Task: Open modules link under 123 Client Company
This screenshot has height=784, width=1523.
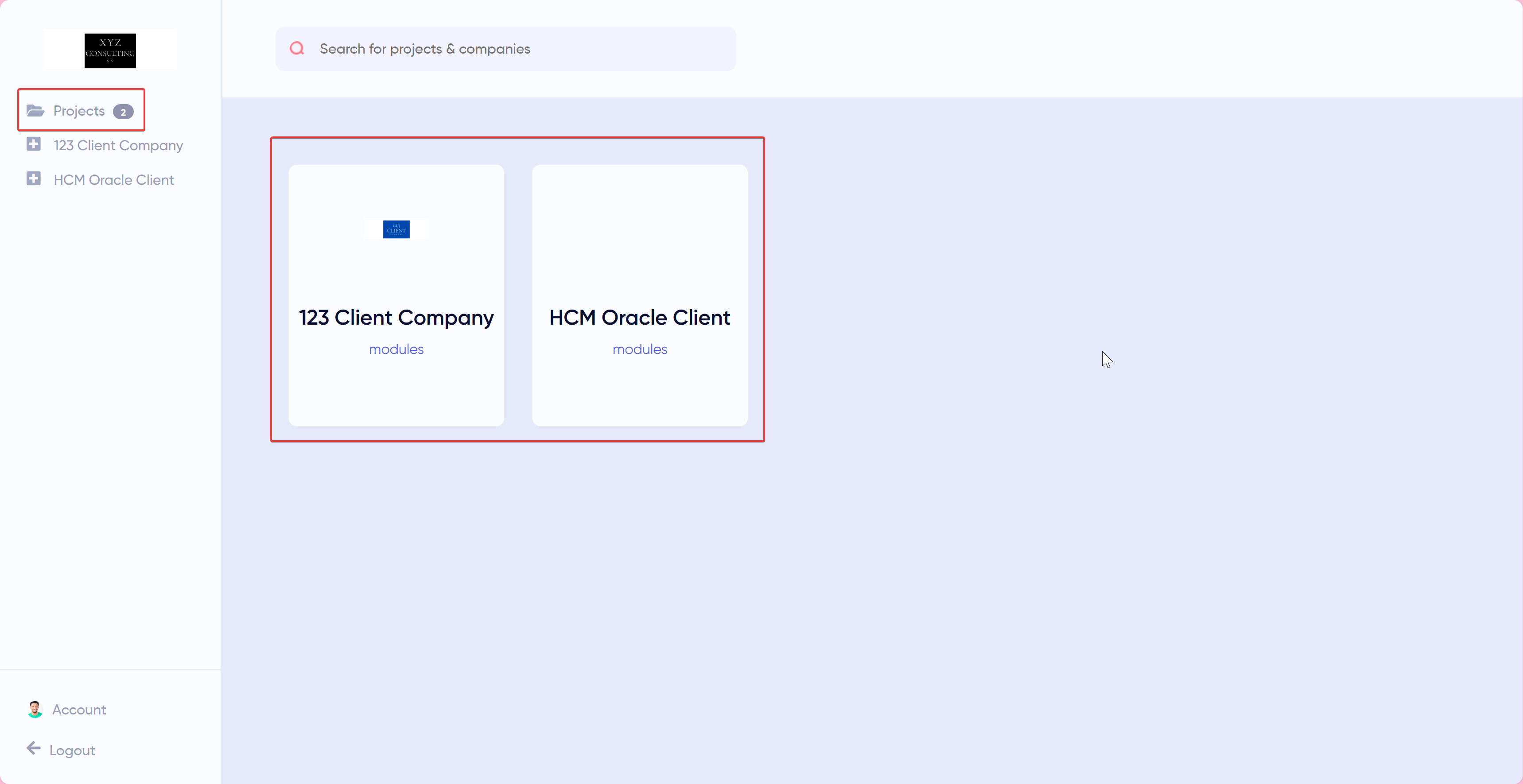Action: pos(396,349)
